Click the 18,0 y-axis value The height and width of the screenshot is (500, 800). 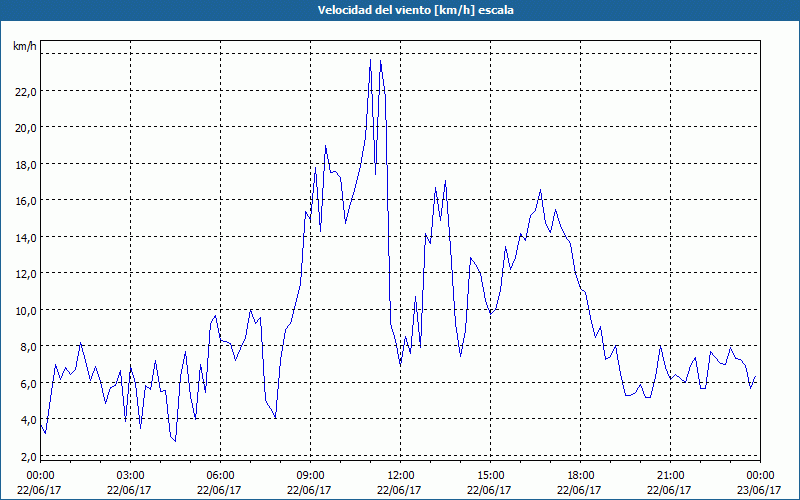tap(26, 165)
